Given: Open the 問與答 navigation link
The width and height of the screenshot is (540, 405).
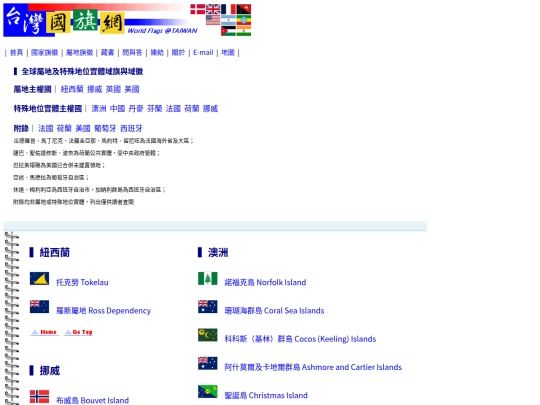Looking at the screenshot, I should [132, 52].
